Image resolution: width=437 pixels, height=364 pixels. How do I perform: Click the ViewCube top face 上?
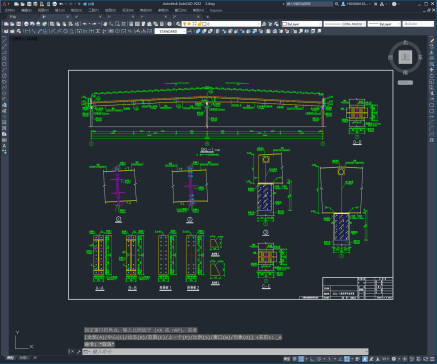click(405, 57)
